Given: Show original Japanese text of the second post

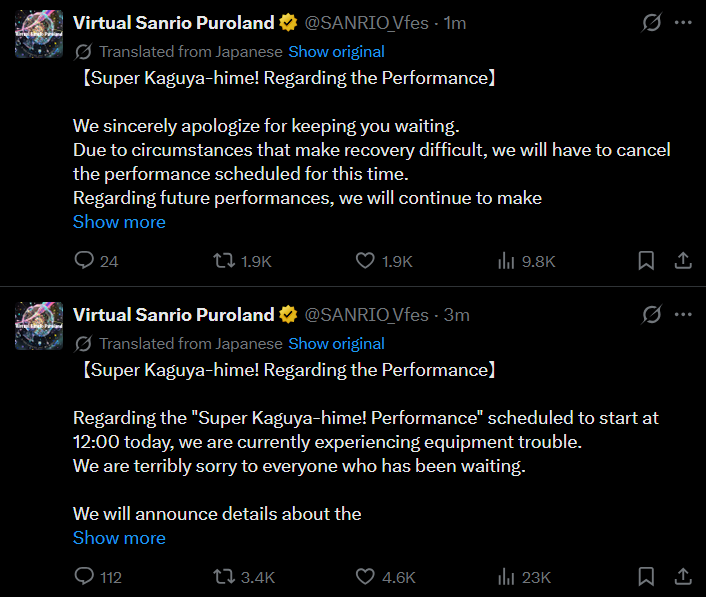Looking at the screenshot, I should tap(336, 344).
